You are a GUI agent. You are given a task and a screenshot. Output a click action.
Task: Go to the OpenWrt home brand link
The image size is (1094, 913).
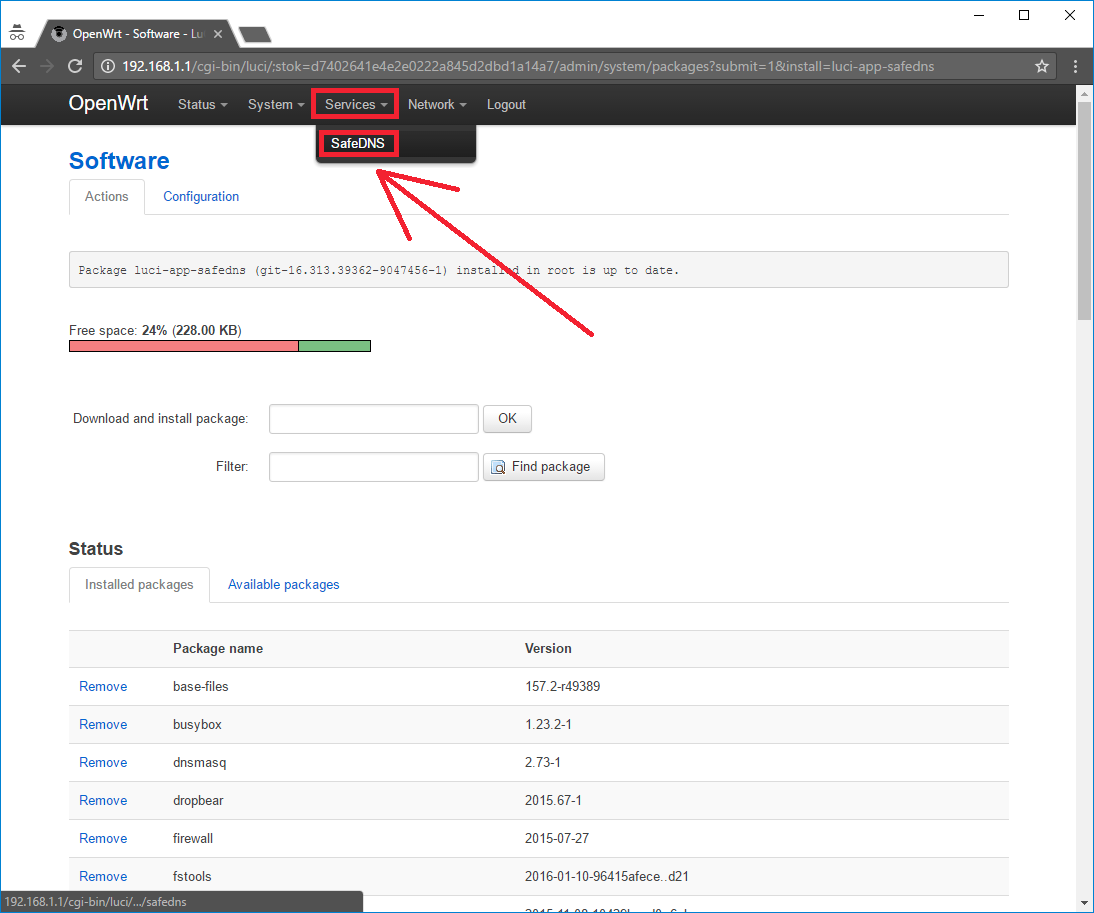click(x=108, y=103)
